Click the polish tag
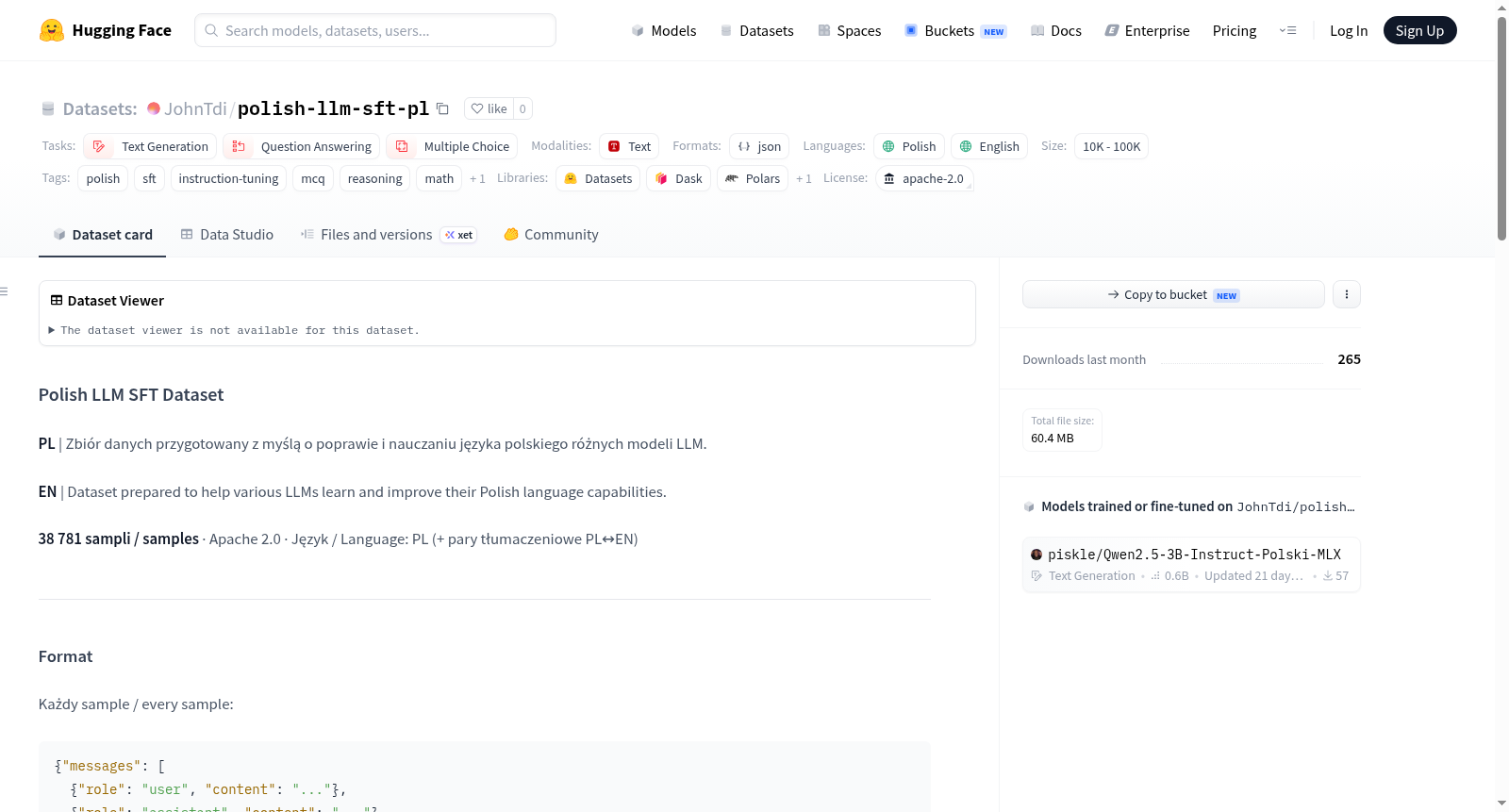 pos(103,178)
